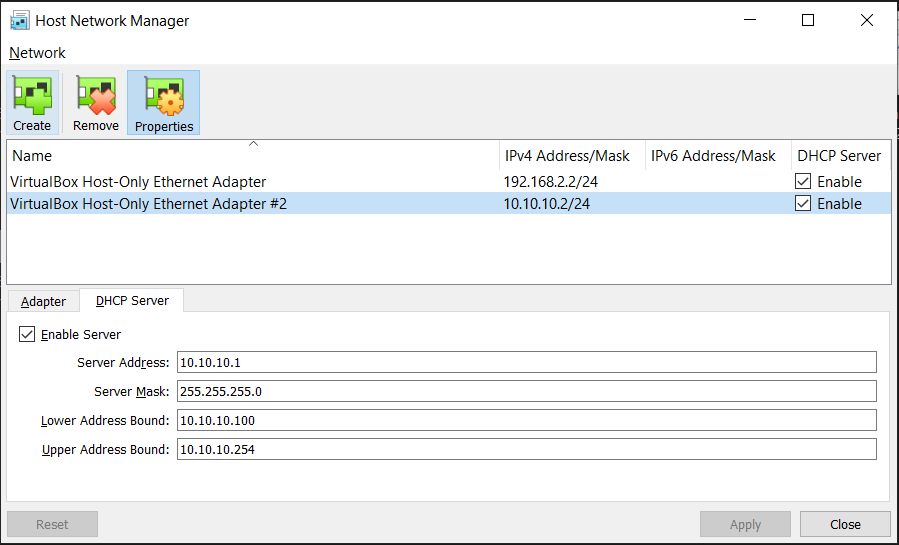Click the Lower Address Bound field
This screenshot has width=899, height=545.
tap(526, 420)
